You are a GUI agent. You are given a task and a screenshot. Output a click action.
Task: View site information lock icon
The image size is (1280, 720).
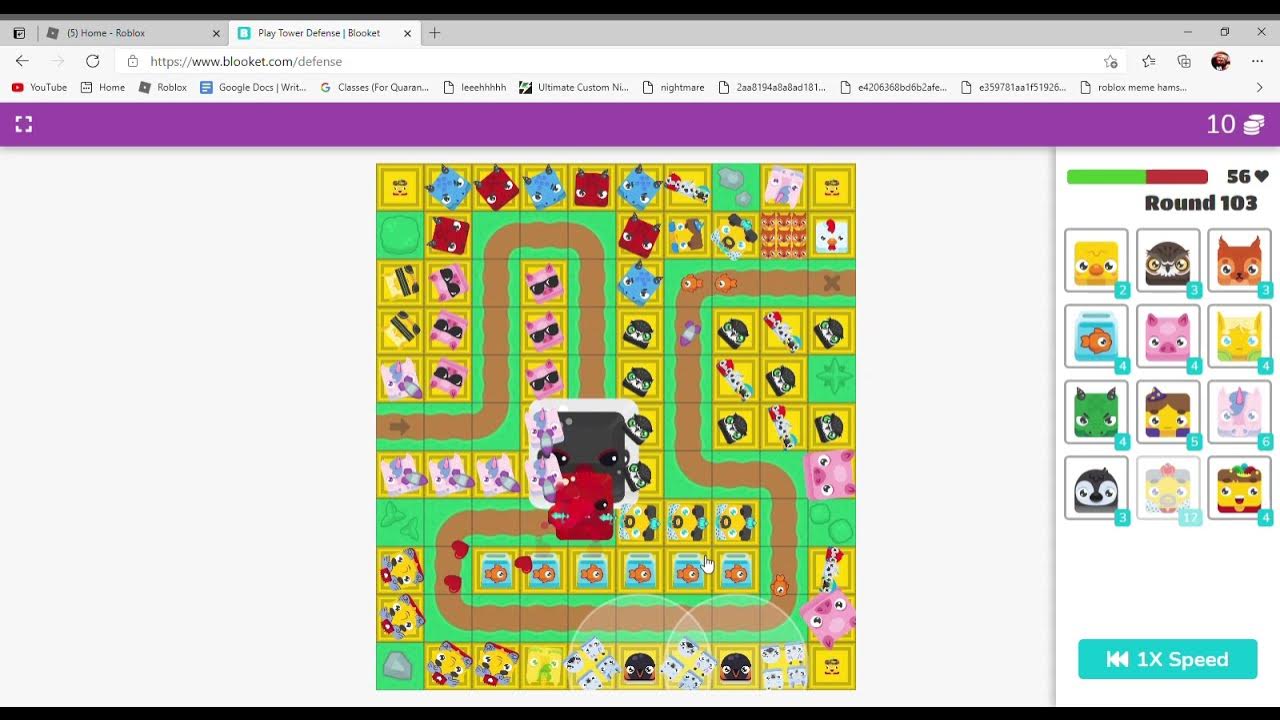(x=133, y=61)
